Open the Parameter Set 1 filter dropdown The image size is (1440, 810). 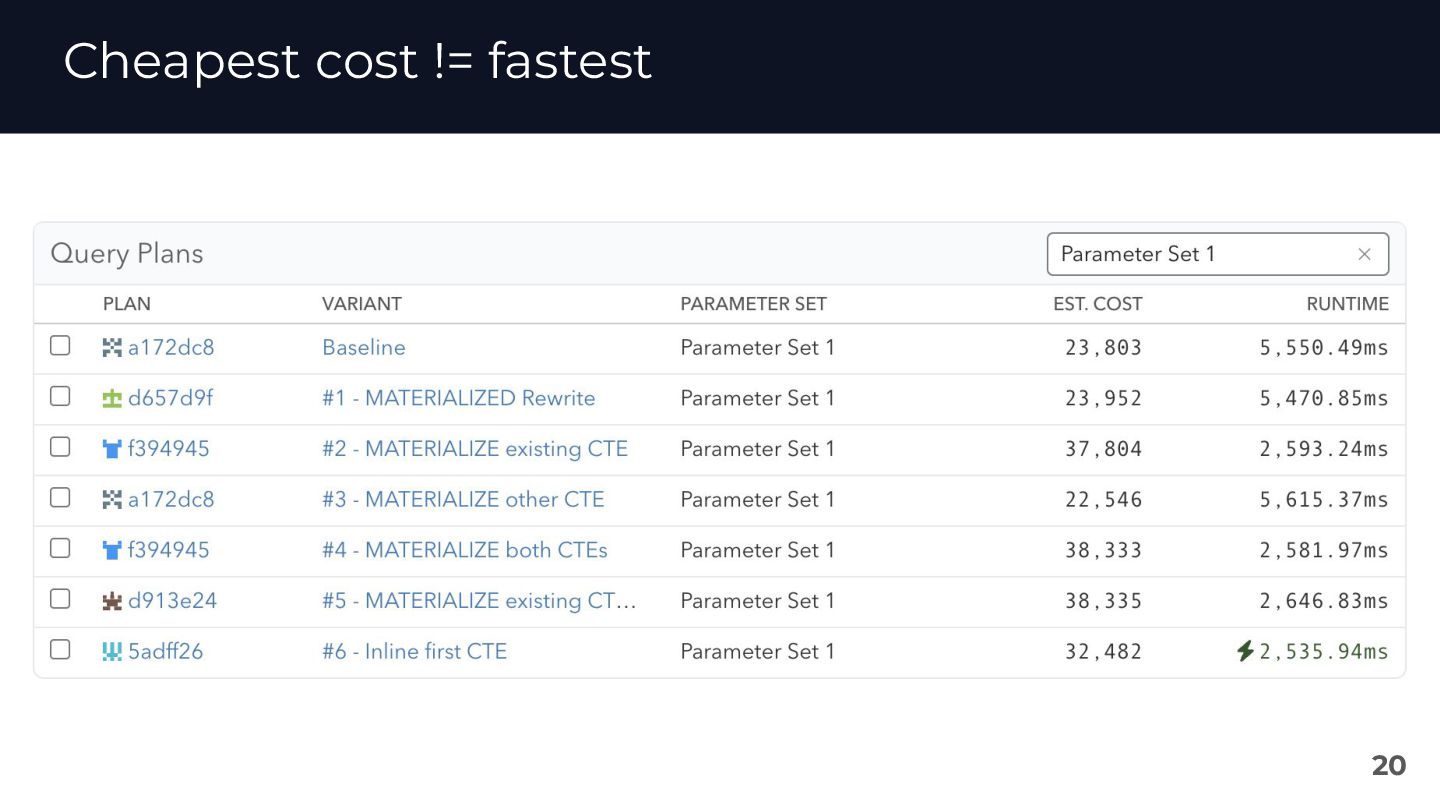coord(1200,254)
